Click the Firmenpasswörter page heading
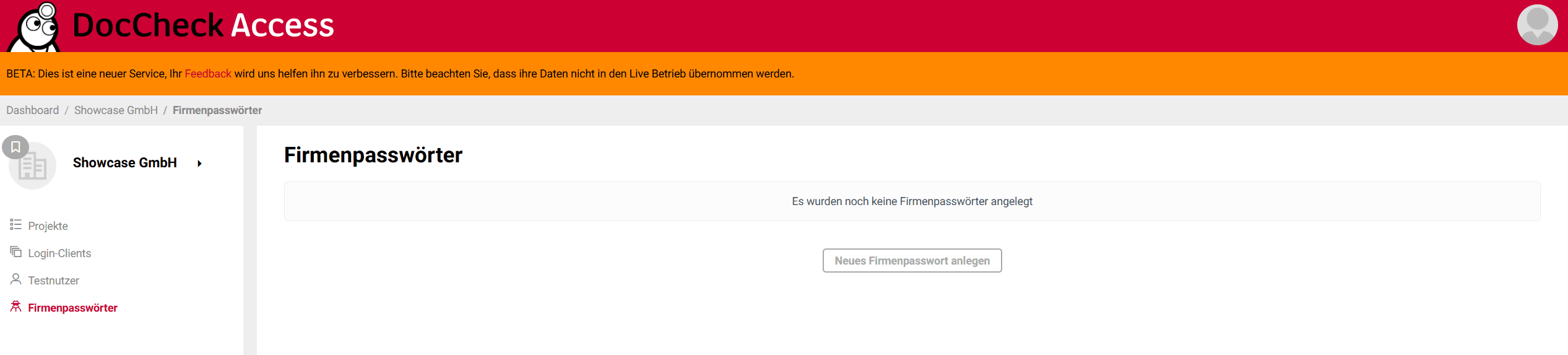Image resolution: width=1568 pixels, height=355 pixels. 373,155
